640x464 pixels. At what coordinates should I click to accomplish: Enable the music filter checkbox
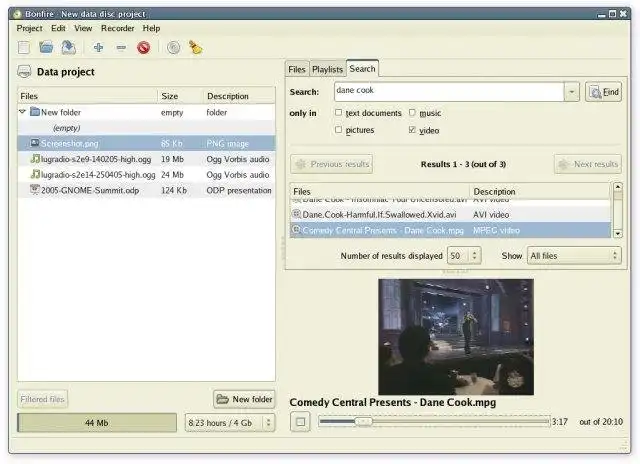point(412,112)
